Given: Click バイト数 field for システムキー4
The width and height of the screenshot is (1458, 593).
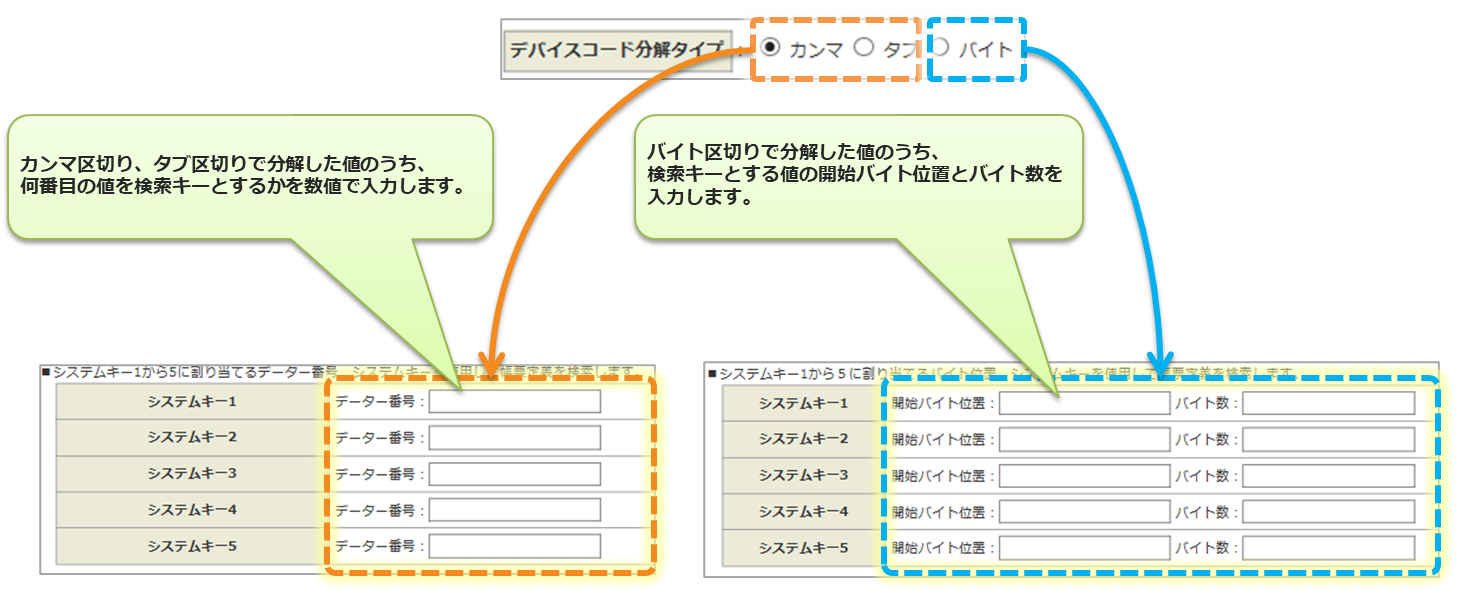Looking at the screenshot, I should [x=1328, y=512].
